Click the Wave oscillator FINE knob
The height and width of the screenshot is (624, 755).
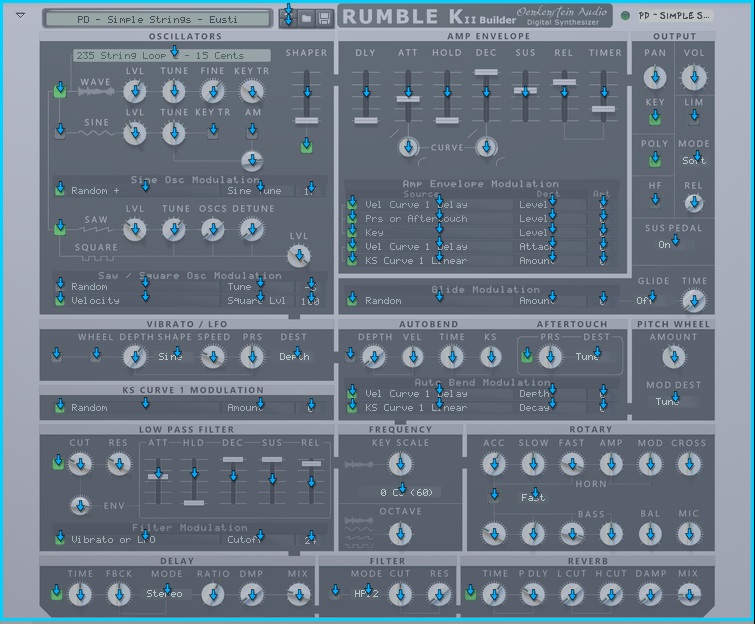[x=212, y=91]
